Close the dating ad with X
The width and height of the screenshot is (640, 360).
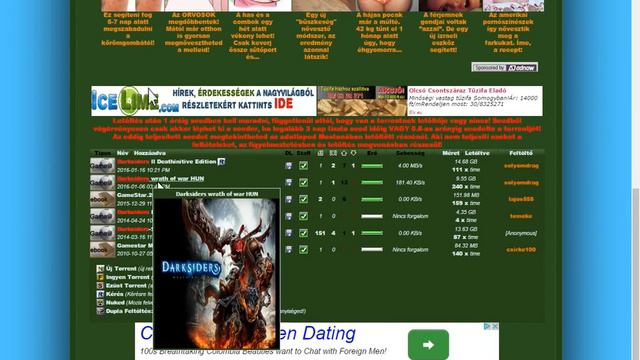click(x=495, y=326)
